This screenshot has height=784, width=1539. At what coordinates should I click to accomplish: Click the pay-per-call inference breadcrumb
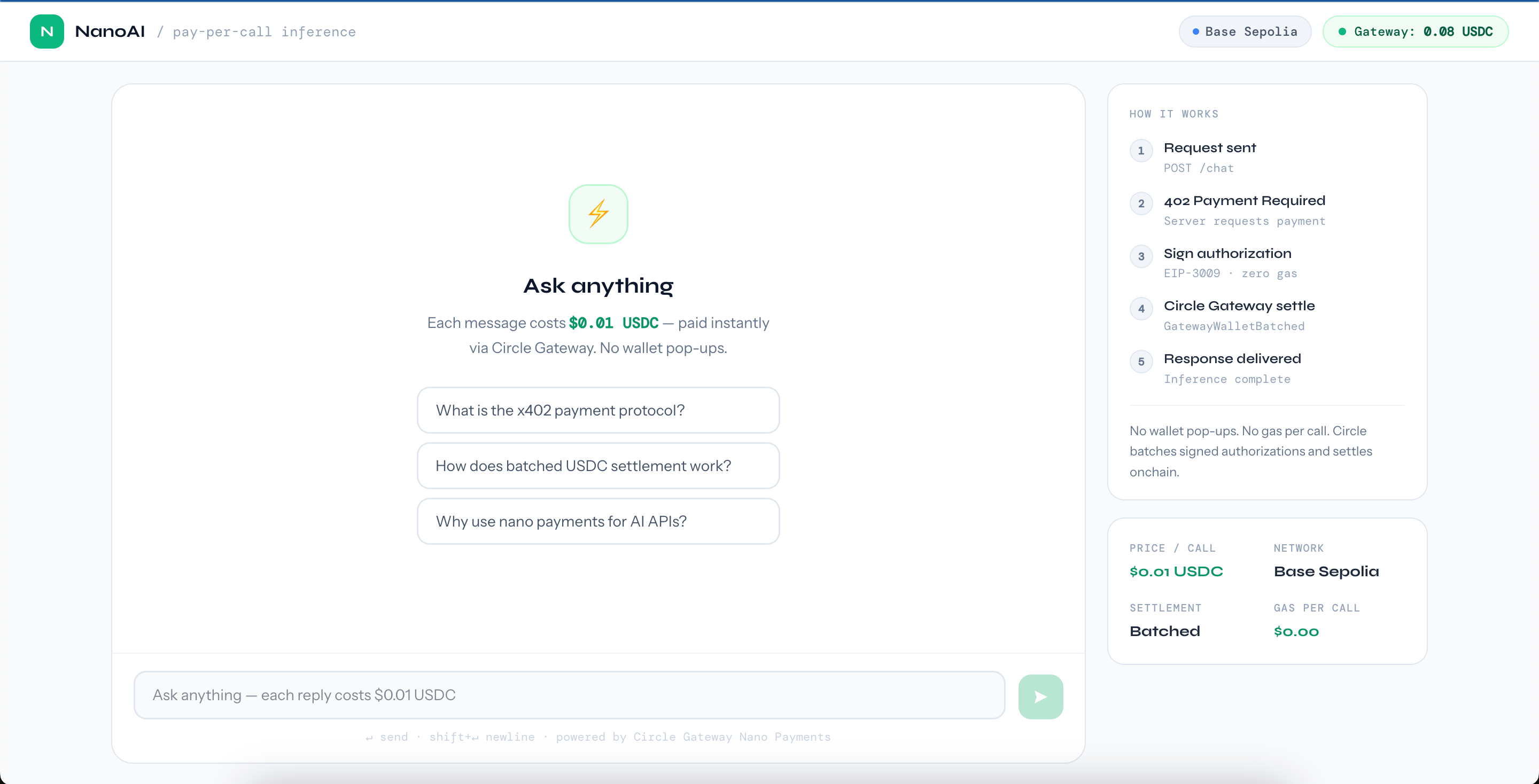264,32
